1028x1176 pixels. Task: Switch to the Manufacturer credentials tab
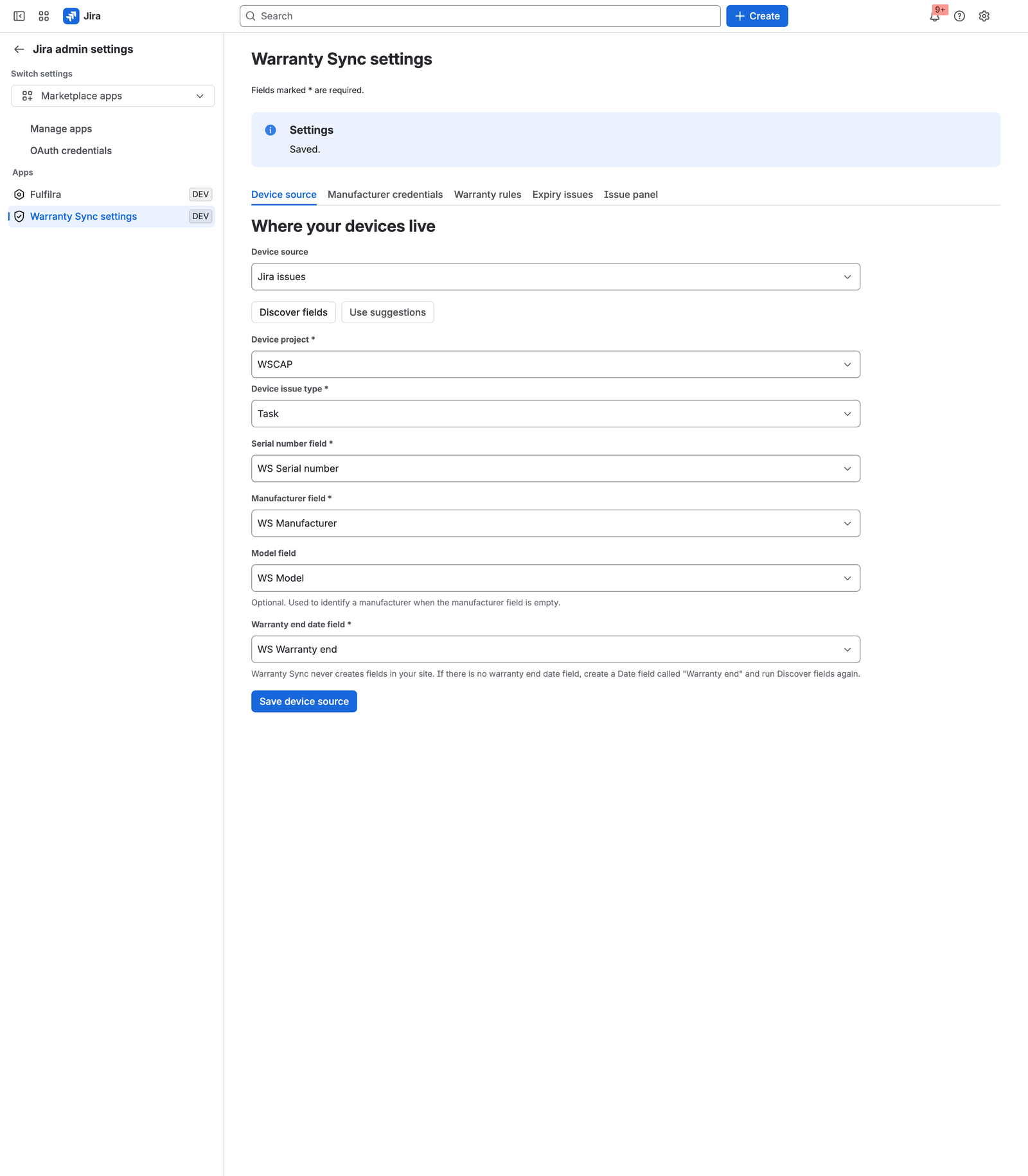pos(385,194)
